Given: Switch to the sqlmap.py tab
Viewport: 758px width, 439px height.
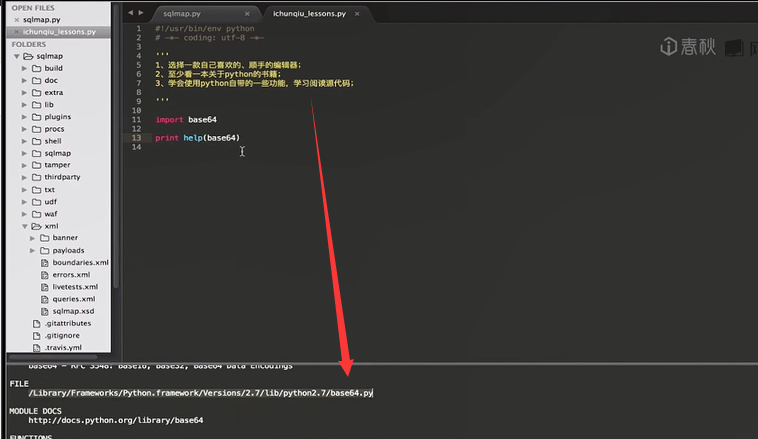Looking at the screenshot, I should point(182,14).
